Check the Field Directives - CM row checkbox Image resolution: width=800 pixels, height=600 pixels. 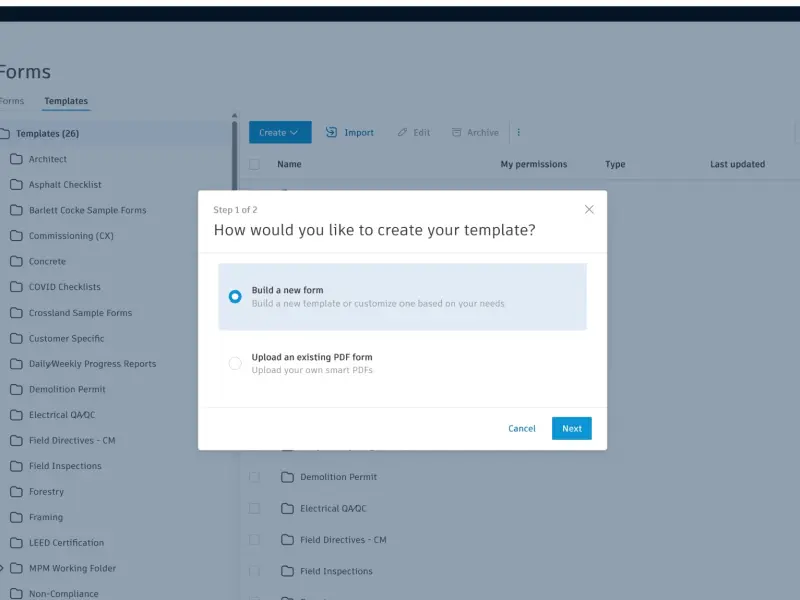254,540
